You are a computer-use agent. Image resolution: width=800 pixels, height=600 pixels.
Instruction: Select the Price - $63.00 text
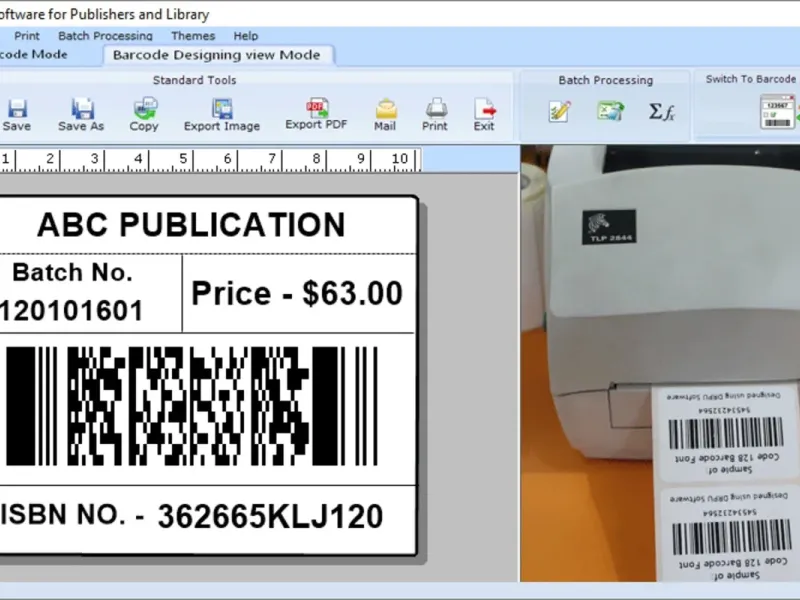[x=297, y=293]
